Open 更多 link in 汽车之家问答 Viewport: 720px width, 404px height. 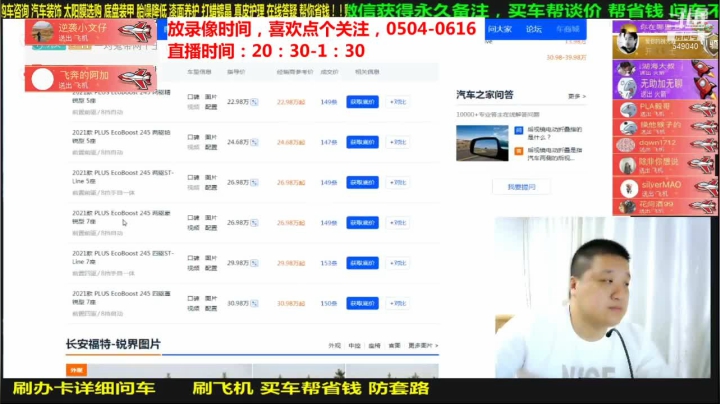pos(577,96)
